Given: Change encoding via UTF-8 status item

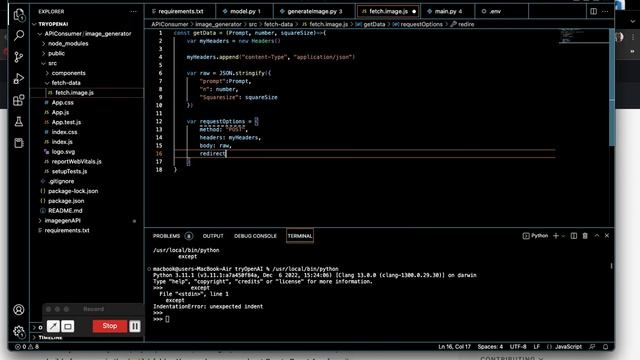Looking at the screenshot, I should click(x=518, y=347).
